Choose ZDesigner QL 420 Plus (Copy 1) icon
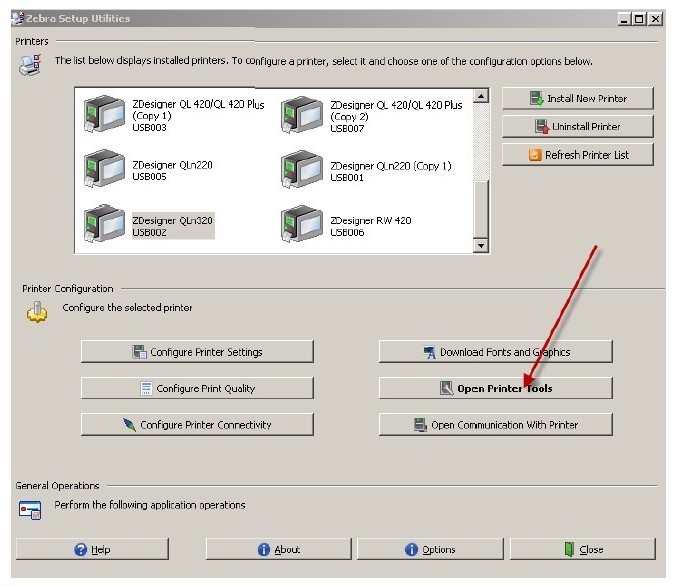The width and height of the screenshot is (677, 586). (x=104, y=115)
